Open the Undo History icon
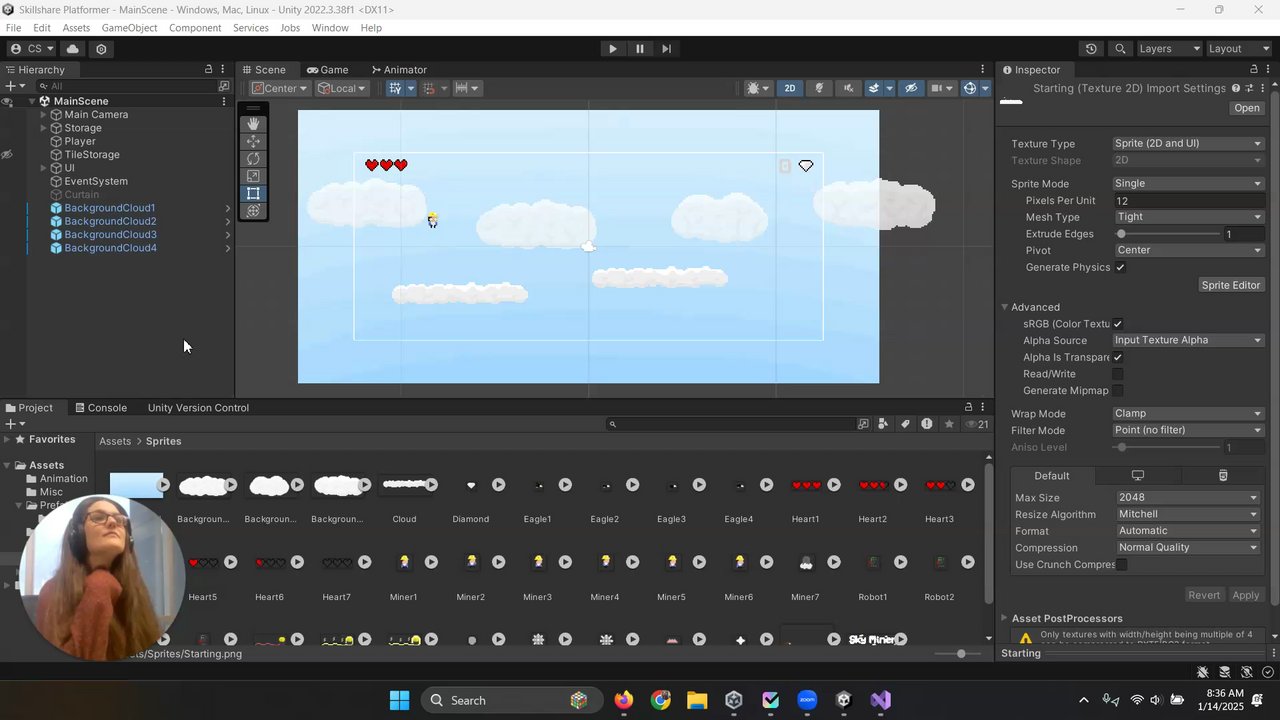This screenshot has height=720, width=1280. point(1091,49)
